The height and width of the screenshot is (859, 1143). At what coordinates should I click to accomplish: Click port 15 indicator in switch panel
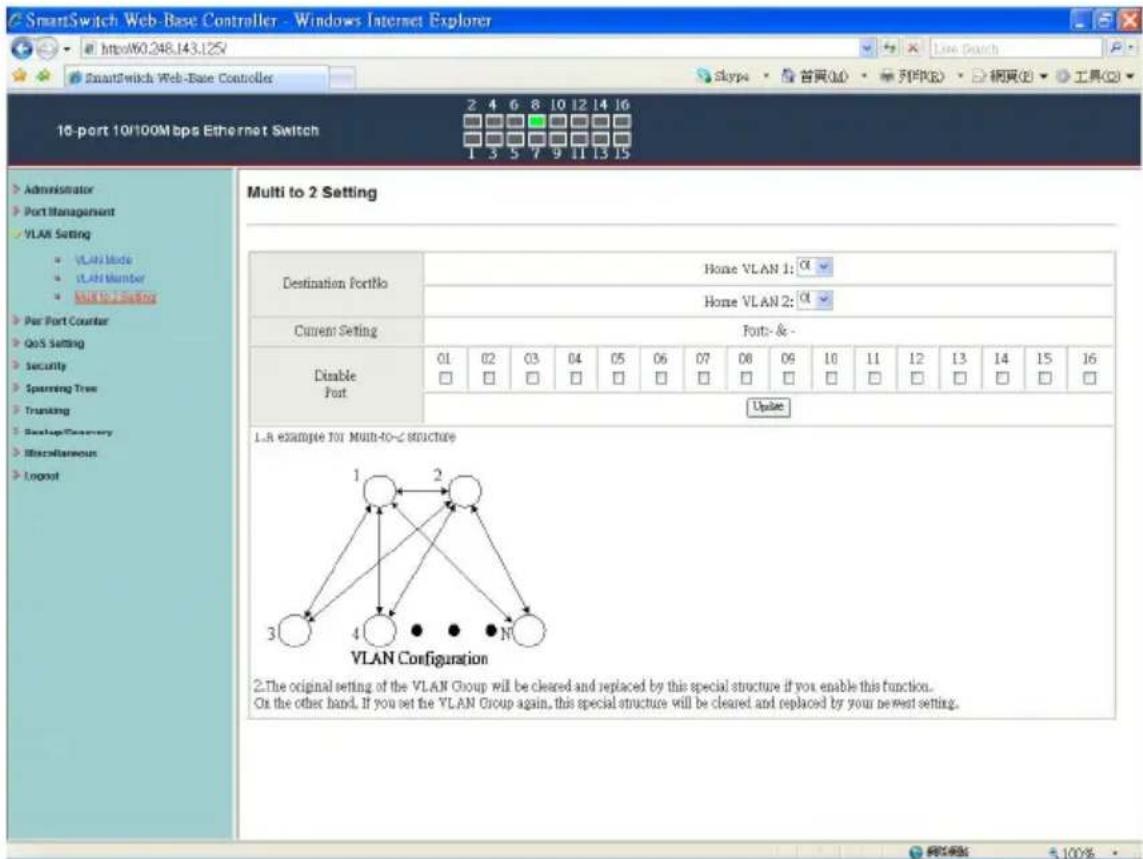click(622, 139)
